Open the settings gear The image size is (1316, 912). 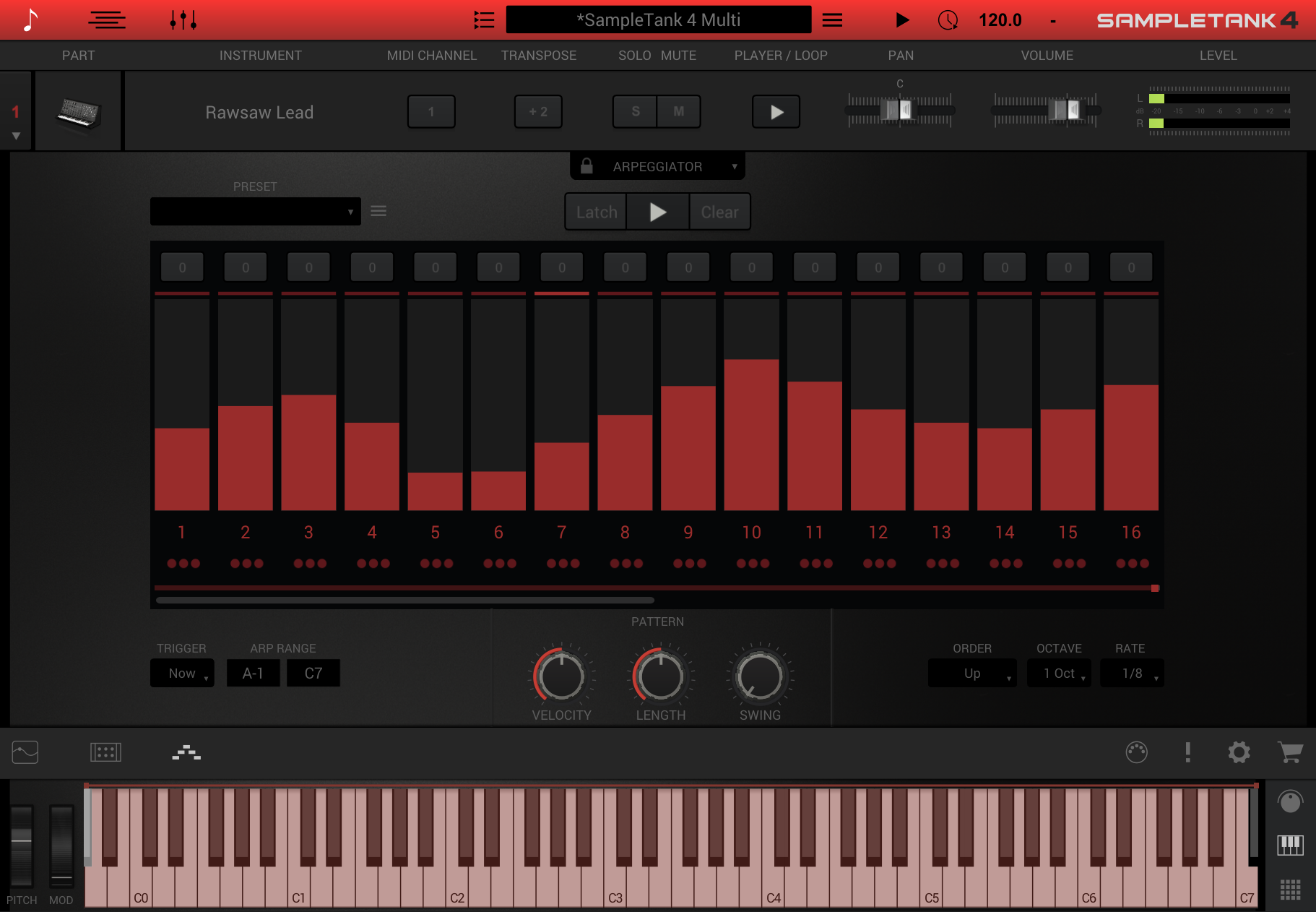click(x=1239, y=752)
